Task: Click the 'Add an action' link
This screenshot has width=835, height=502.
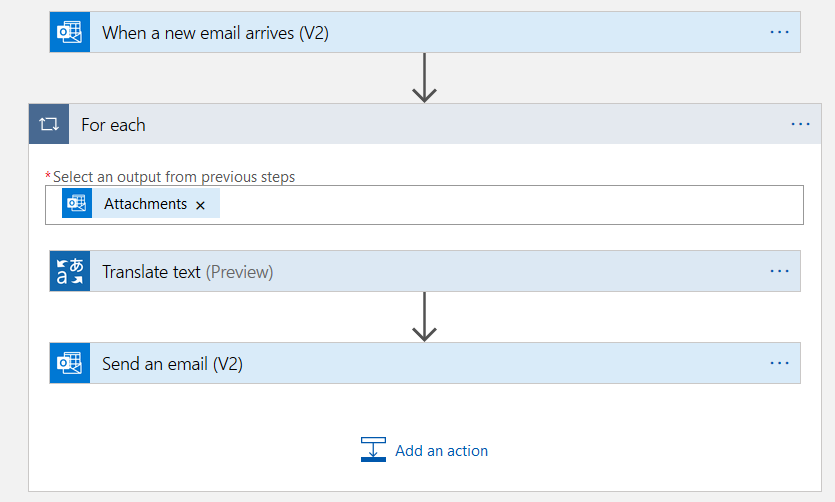Action: [x=441, y=451]
